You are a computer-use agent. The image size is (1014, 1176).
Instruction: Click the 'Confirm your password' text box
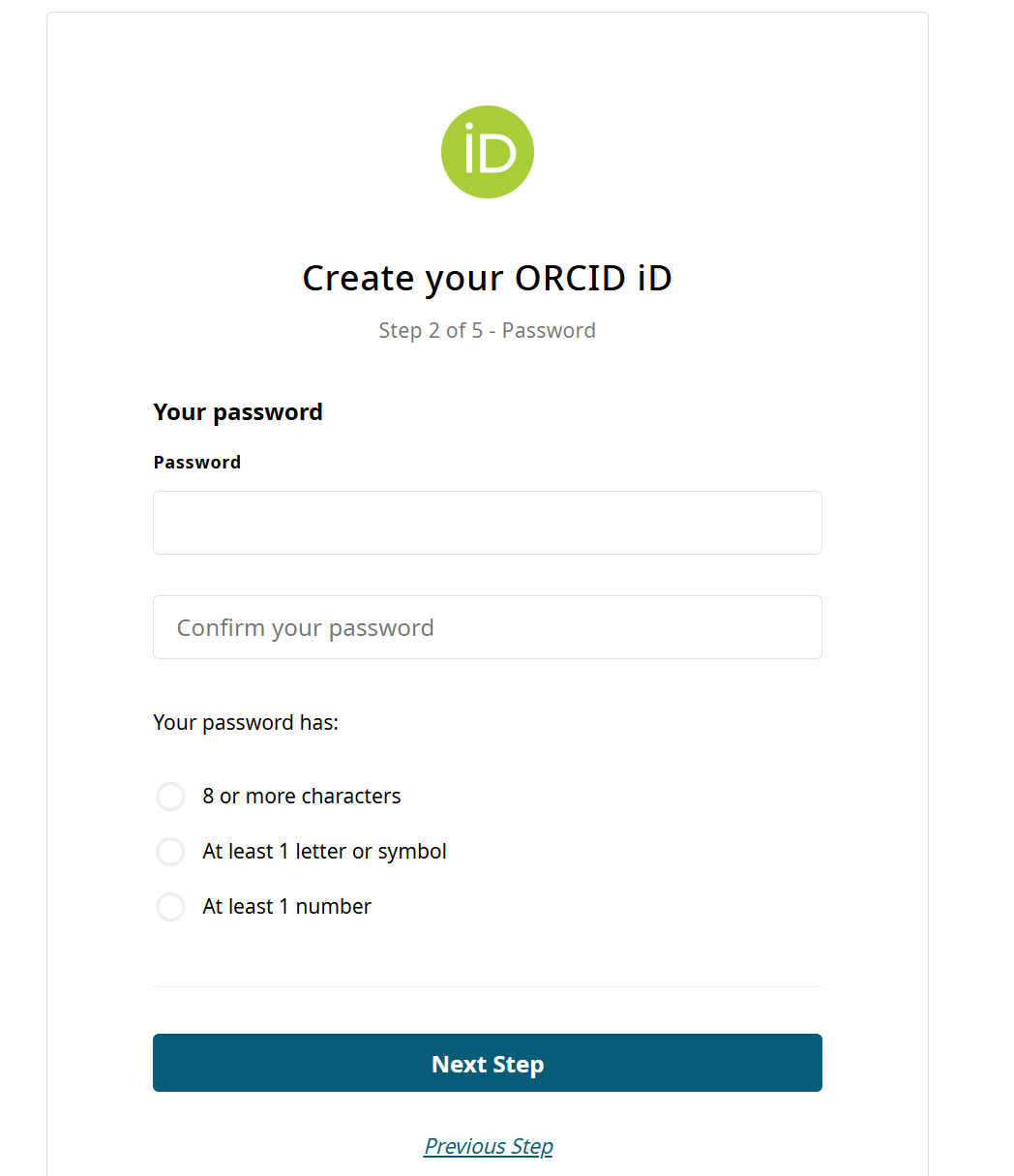488,627
